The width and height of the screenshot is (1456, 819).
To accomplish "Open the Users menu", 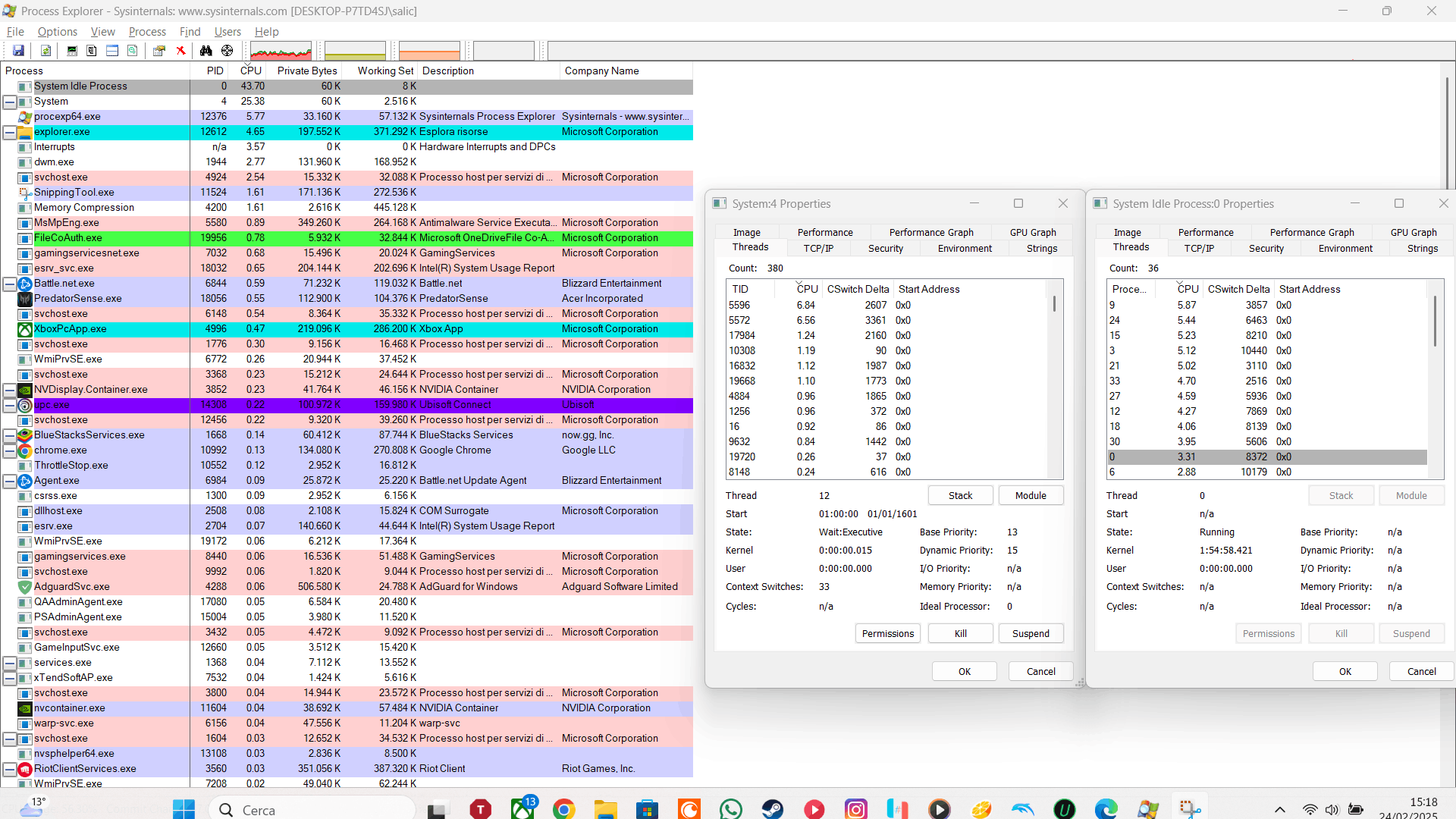I will point(227,31).
